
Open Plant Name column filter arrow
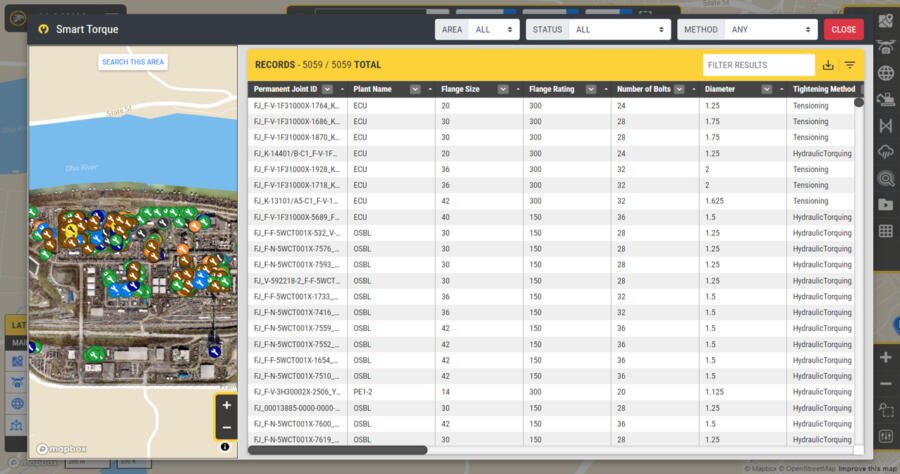(x=415, y=89)
